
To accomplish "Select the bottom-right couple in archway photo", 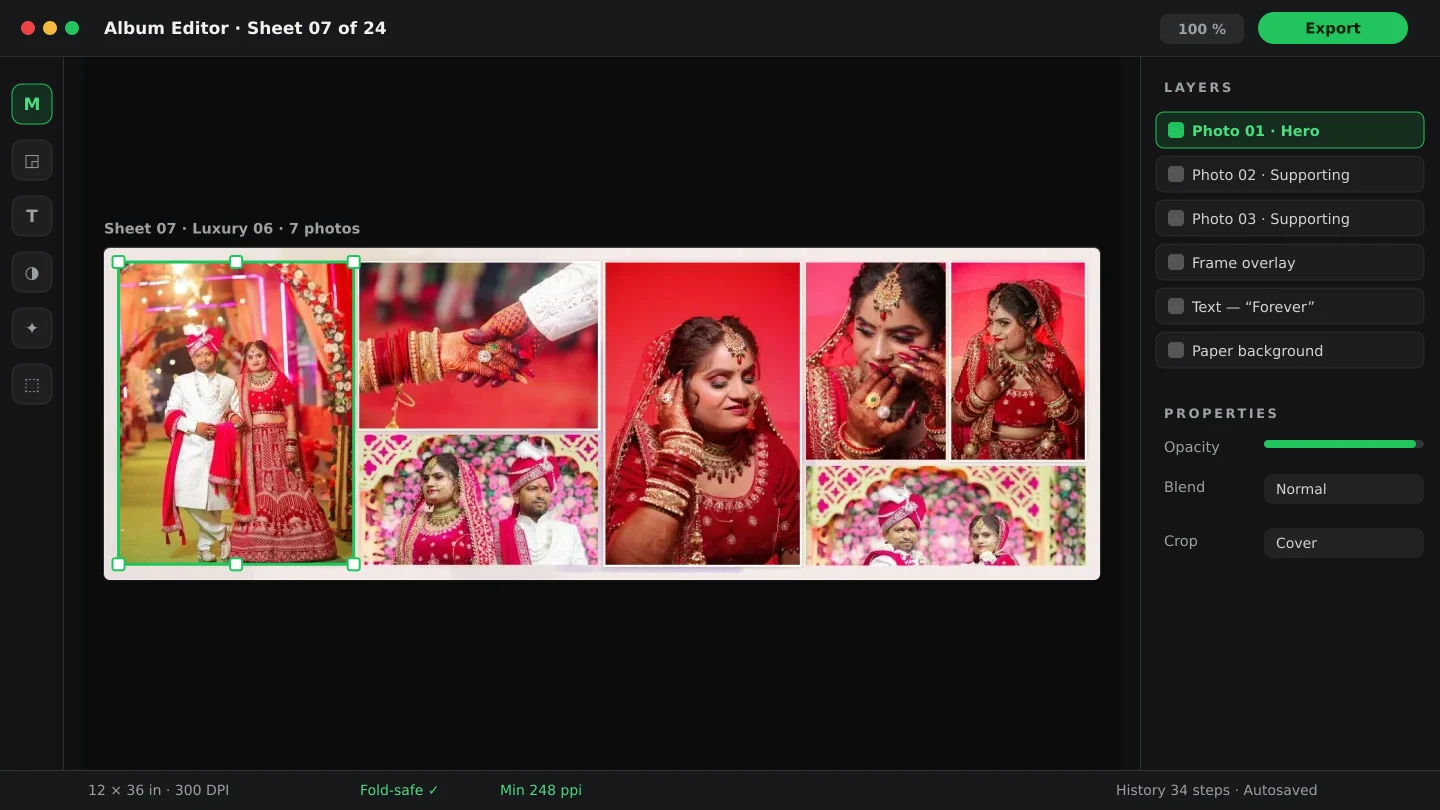I will point(946,515).
